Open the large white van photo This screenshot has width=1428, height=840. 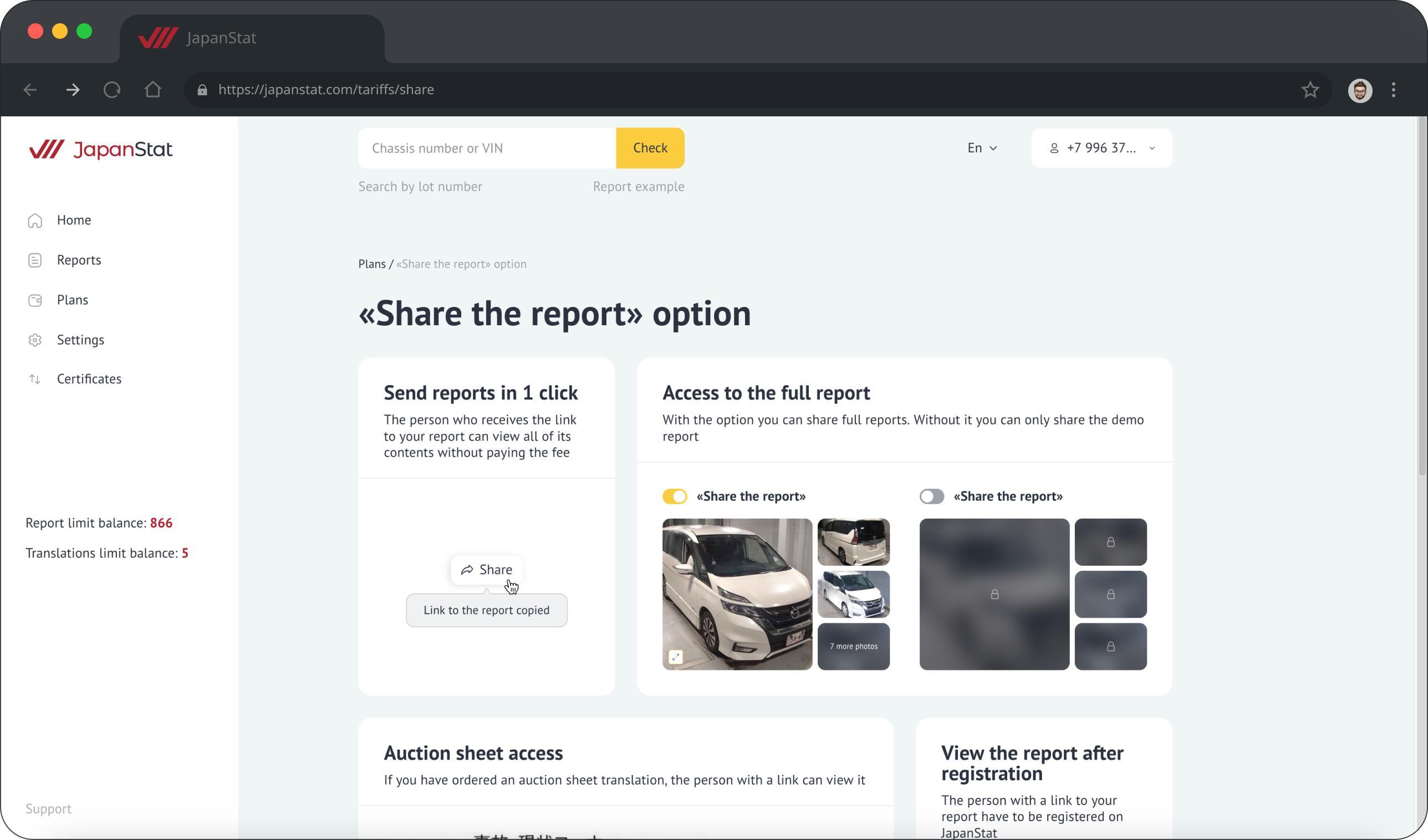click(x=737, y=594)
